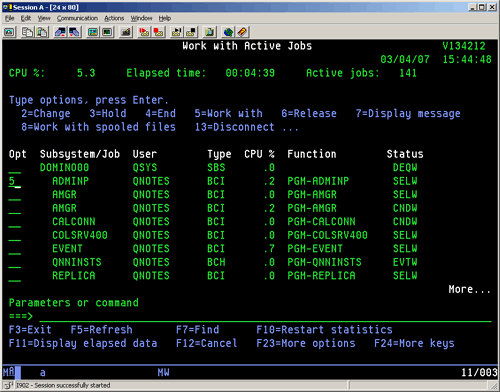Select the DOMINO08 subsystem name
500x392 pixels.
pos(64,167)
